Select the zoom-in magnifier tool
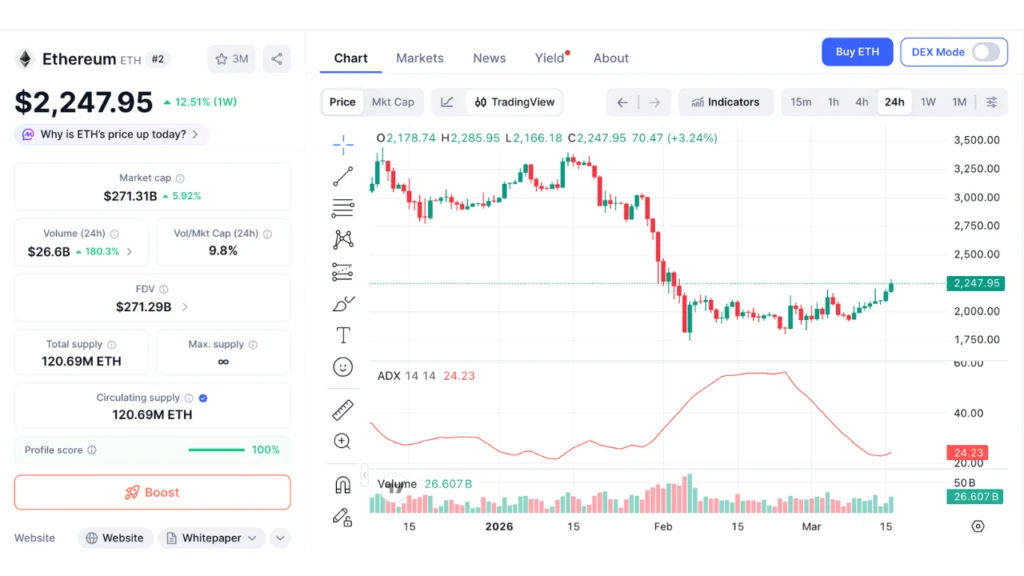The width and height of the screenshot is (1024, 576). (x=343, y=441)
